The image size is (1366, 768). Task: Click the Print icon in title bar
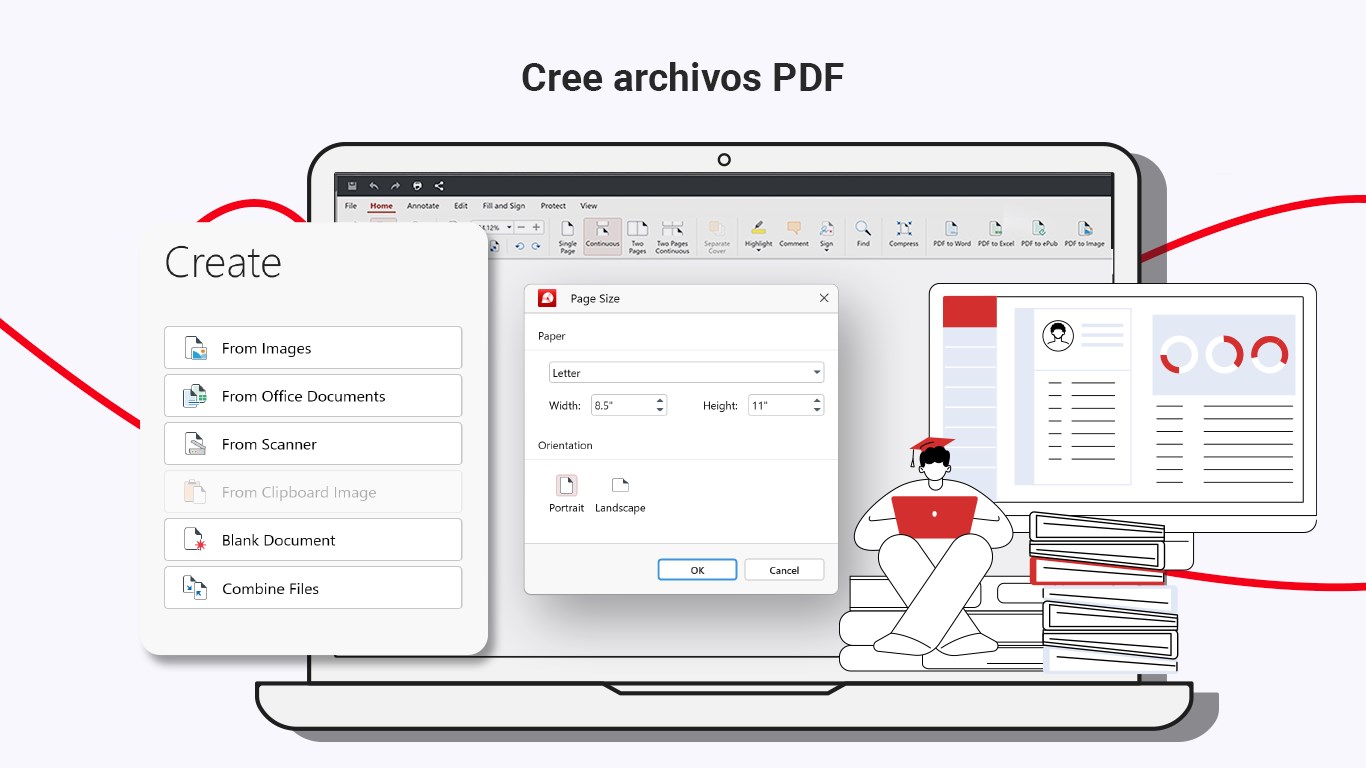coord(417,186)
